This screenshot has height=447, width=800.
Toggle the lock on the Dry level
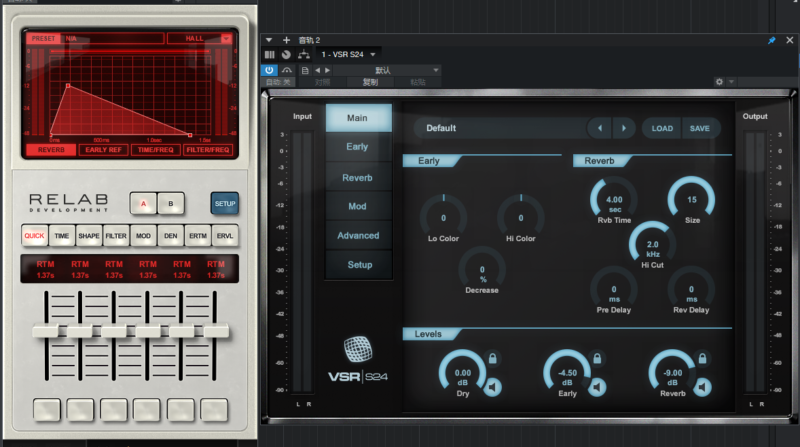[493, 358]
